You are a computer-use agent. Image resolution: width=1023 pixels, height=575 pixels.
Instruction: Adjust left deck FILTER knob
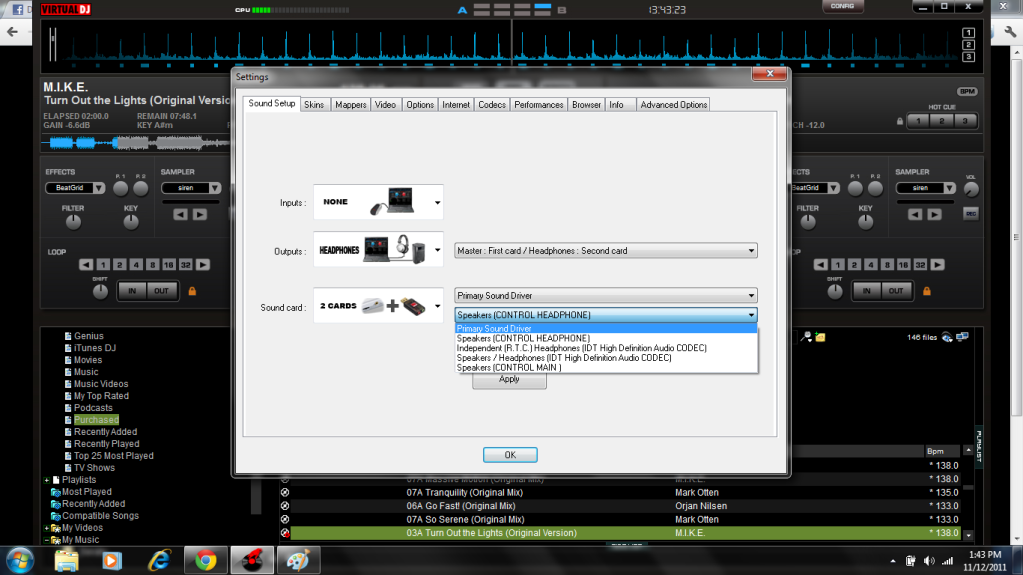pyautogui.click(x=73, y=222)
